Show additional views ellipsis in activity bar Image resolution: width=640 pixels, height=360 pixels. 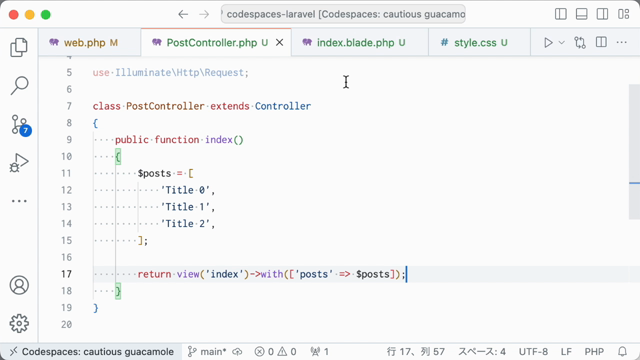pos(19,201)
